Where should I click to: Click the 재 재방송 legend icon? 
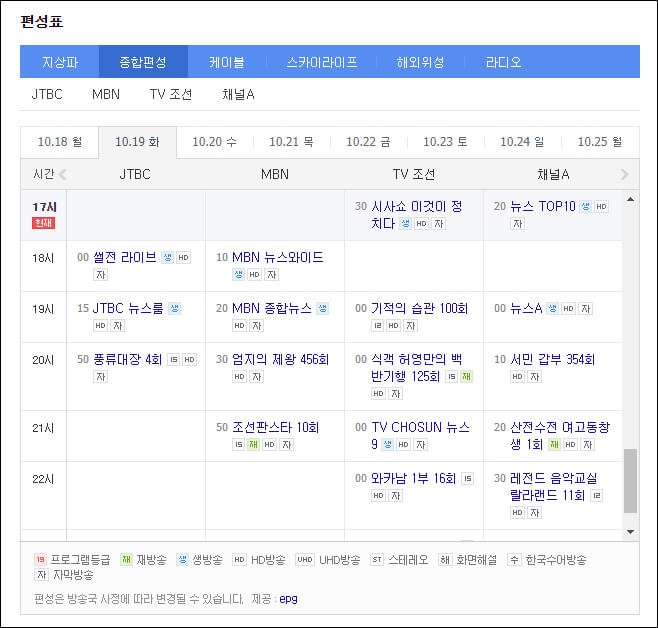coord(126,560)
